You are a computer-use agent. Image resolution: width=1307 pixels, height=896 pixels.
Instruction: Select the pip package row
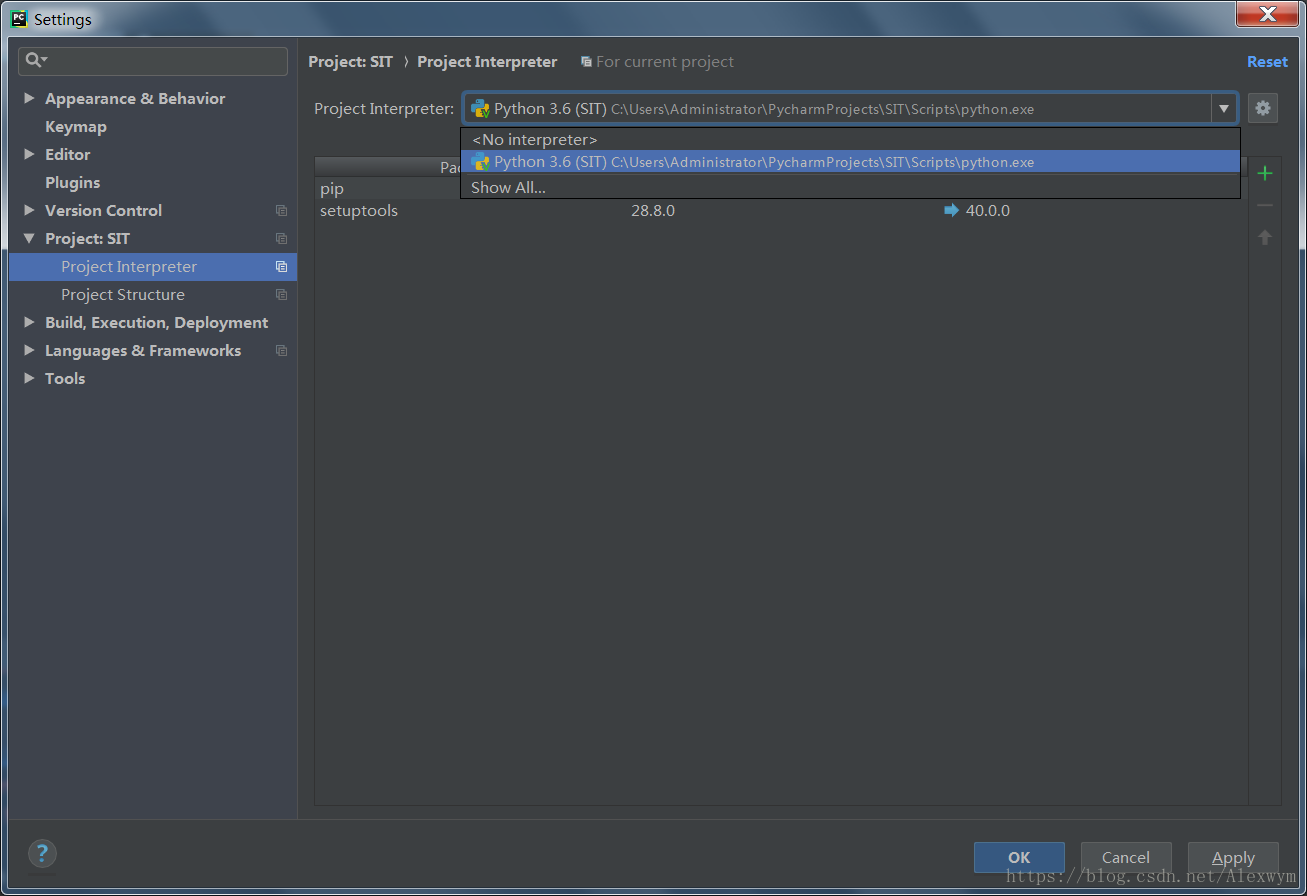tap(387, 189)
